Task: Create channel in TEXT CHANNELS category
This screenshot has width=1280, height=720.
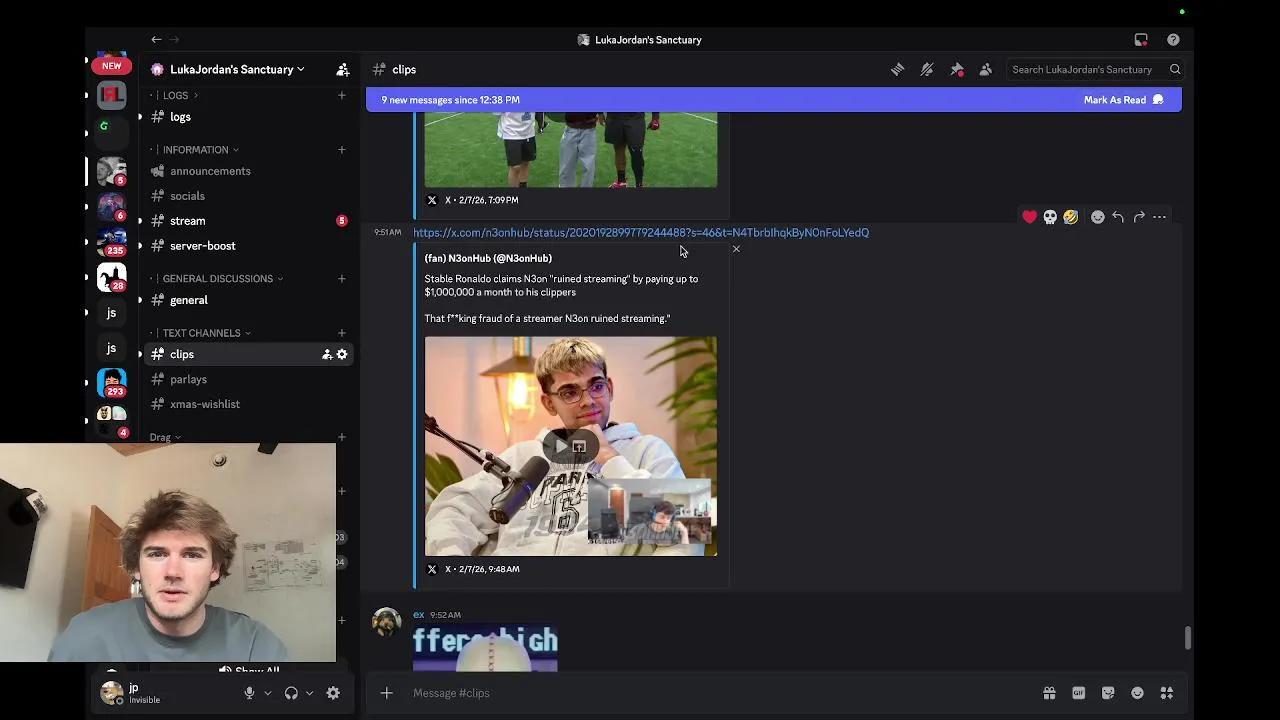Action: (341, 332)
